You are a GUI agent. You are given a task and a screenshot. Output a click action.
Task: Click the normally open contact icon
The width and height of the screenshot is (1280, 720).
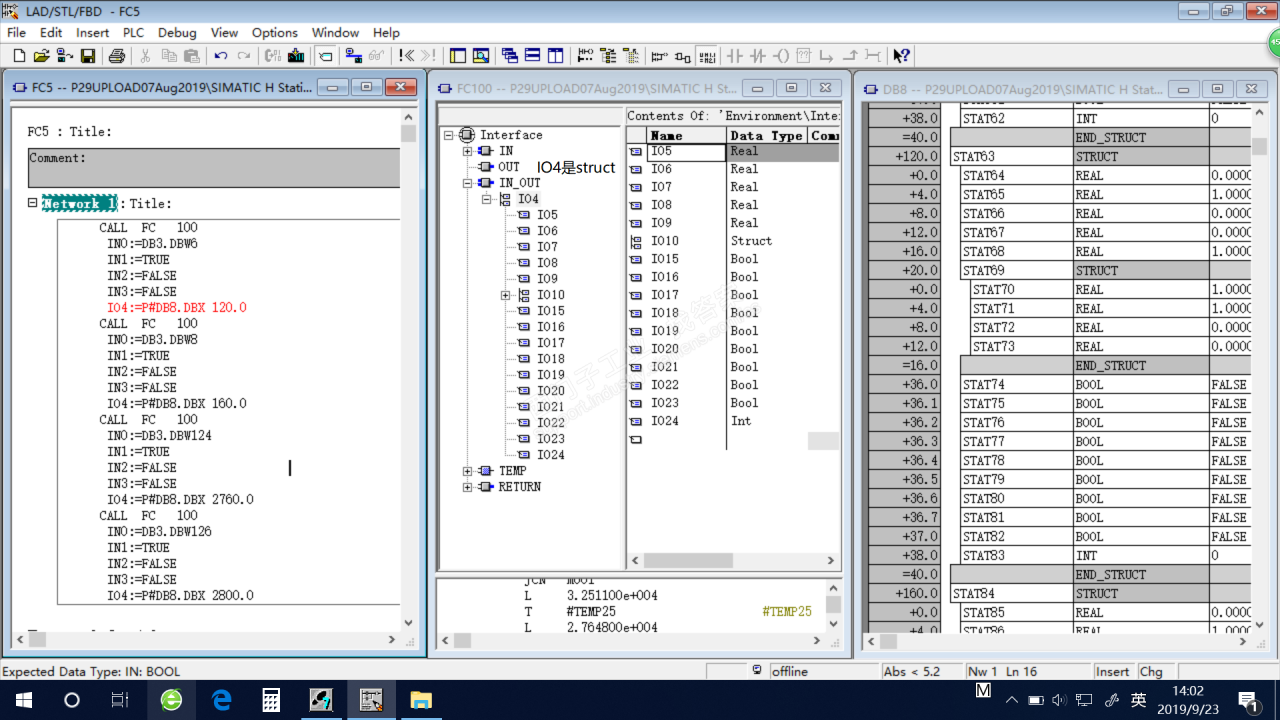click(735, 56)
